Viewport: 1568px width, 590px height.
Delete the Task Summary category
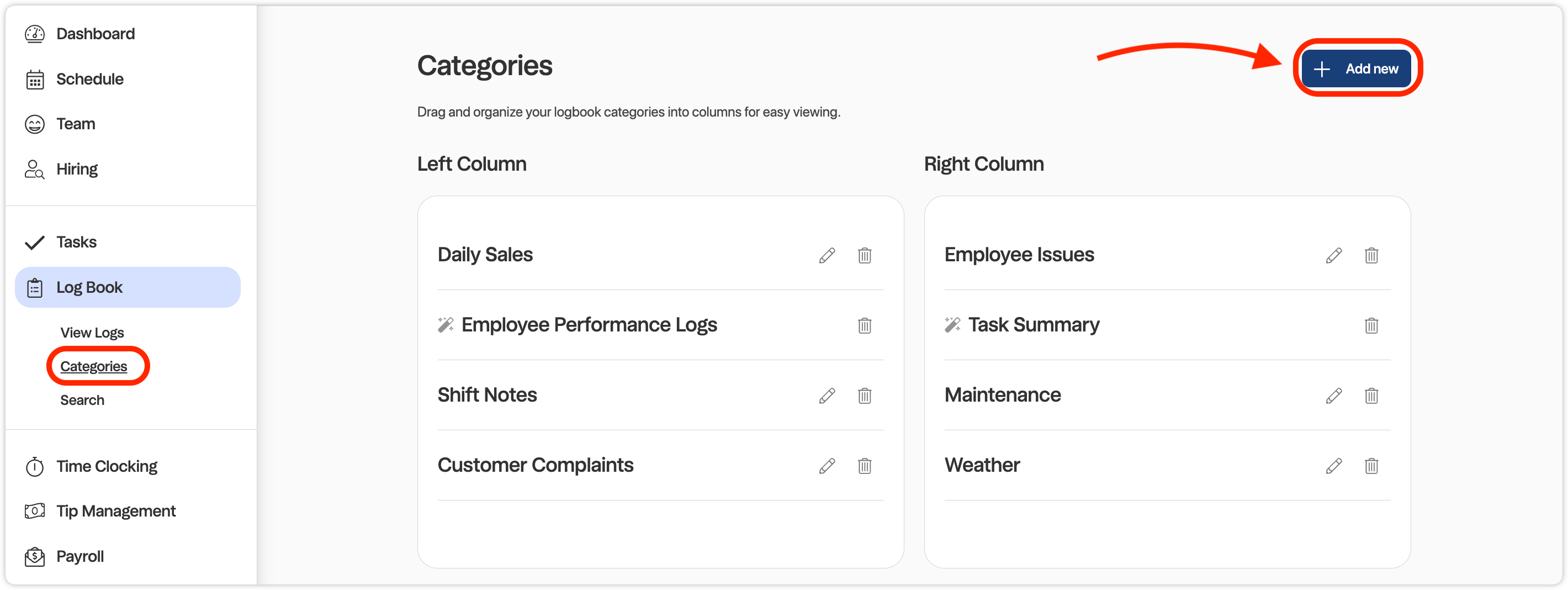1371,325
